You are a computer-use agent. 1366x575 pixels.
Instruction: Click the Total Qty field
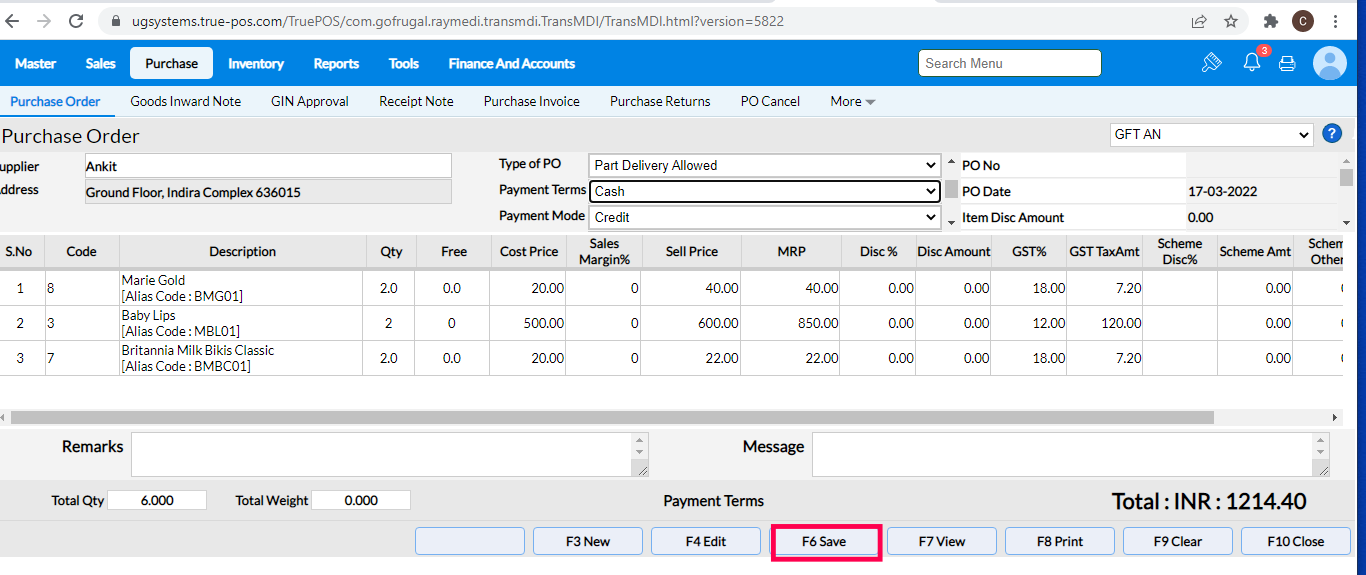157,500
